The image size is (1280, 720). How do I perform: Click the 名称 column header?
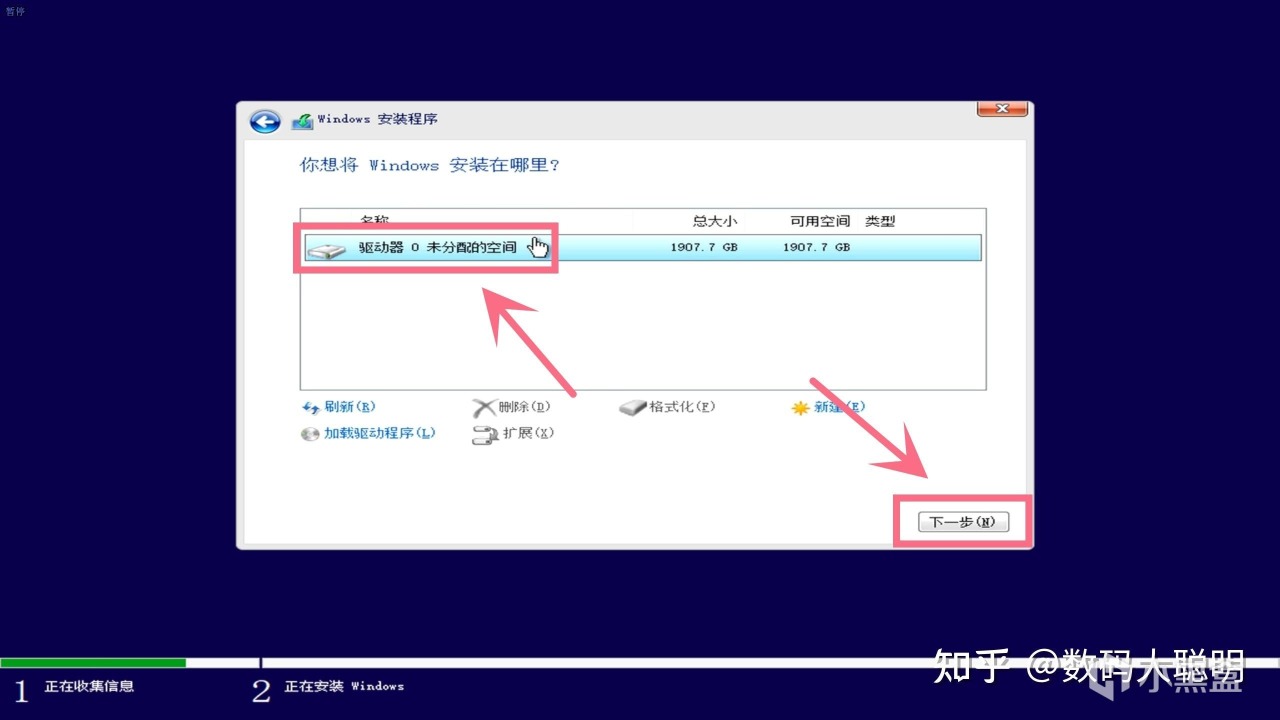(375, 220)
